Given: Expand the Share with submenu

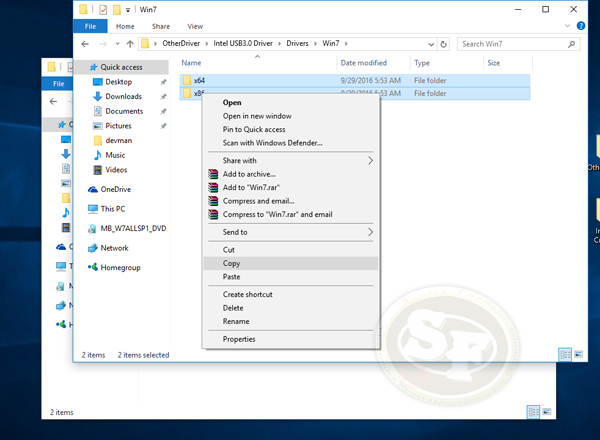Looking at the screenshot, I should point(291,161).
